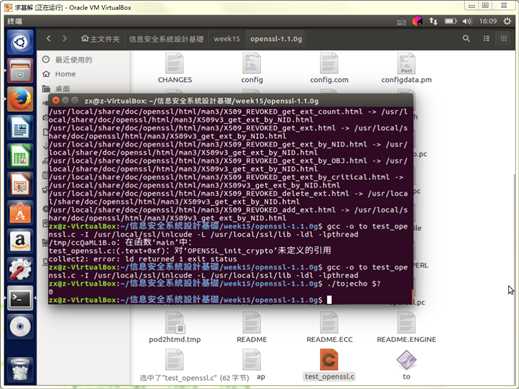519x389 pixels.
Task: Close the terminal window
Action: point(56,100)
